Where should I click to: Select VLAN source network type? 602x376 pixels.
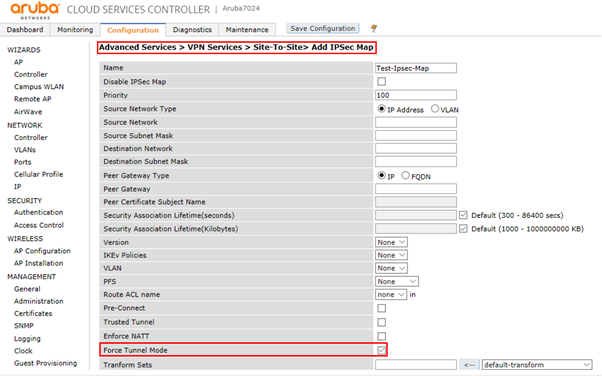[x=435, y=109]
